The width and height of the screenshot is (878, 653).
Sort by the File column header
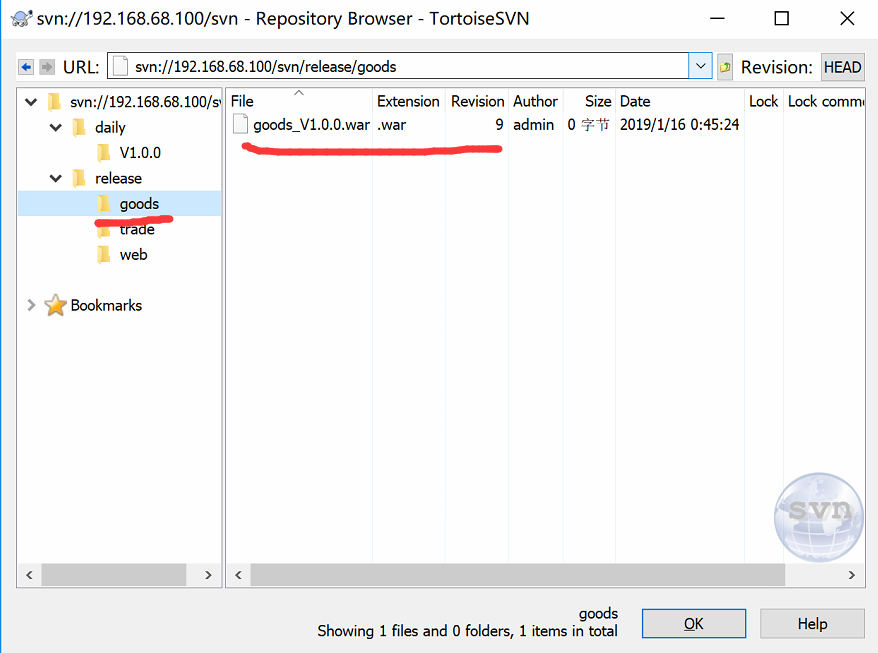300,101
